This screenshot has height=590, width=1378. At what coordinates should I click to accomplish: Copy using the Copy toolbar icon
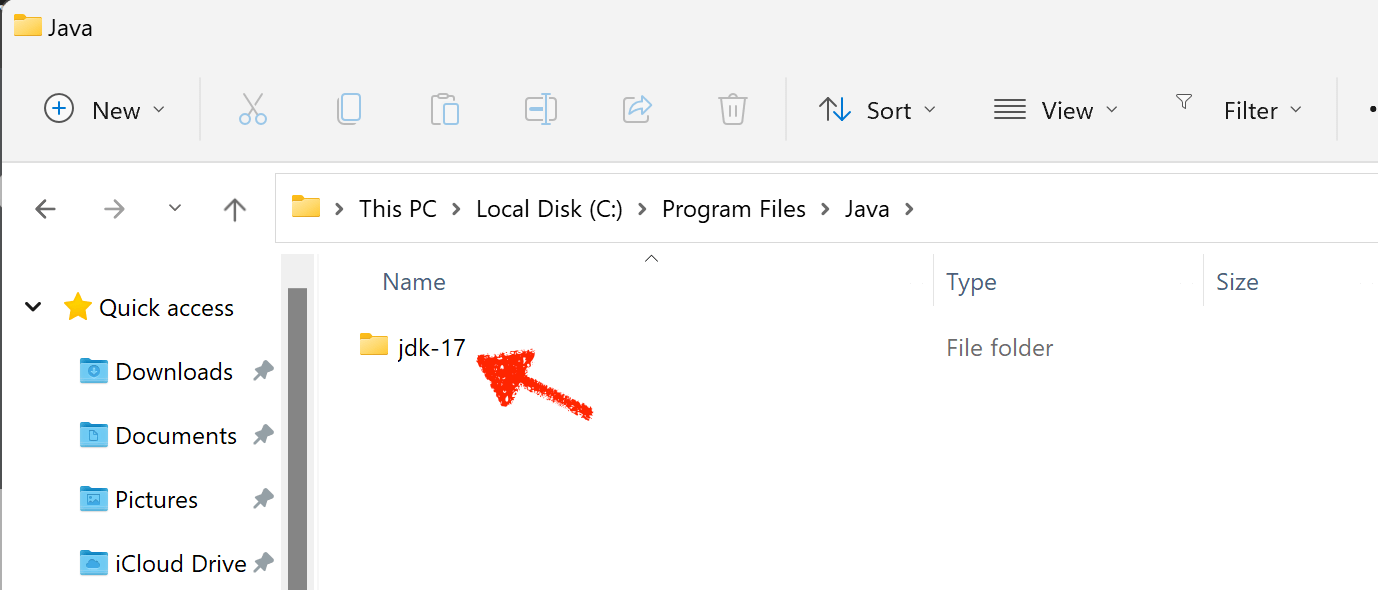(348, 110)
